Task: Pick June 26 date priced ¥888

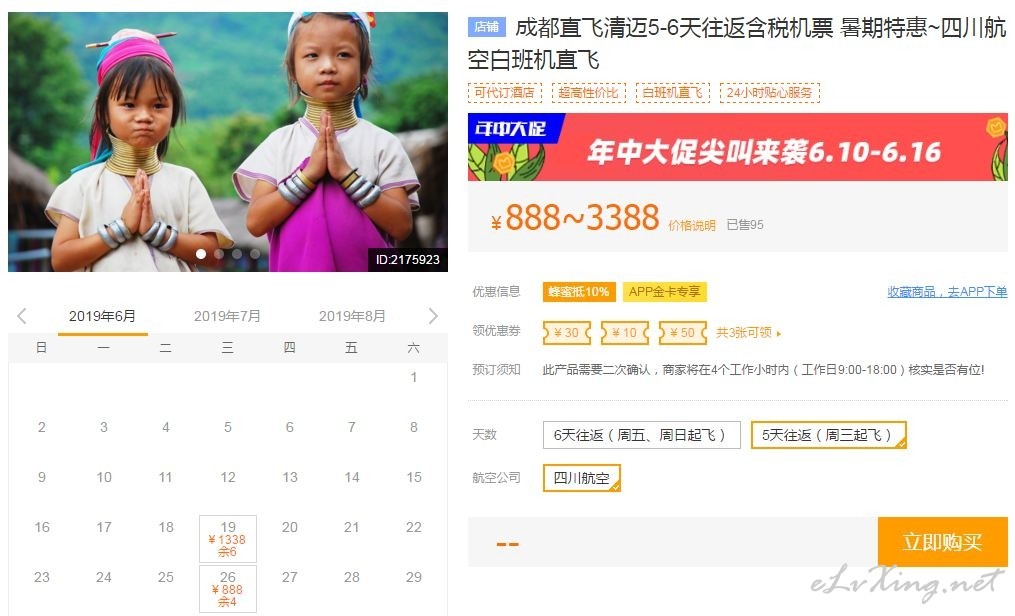Action: point(228,588)
